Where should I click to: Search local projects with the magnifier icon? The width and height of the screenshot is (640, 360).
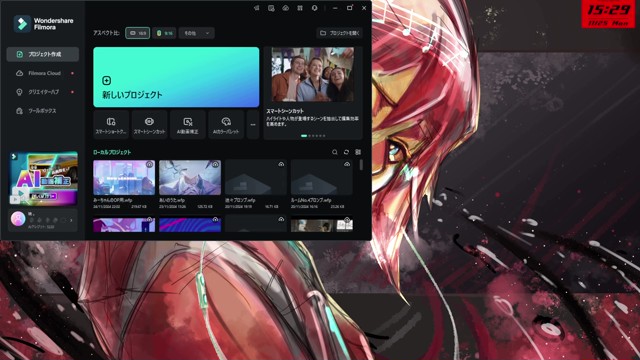click(335, 152)
